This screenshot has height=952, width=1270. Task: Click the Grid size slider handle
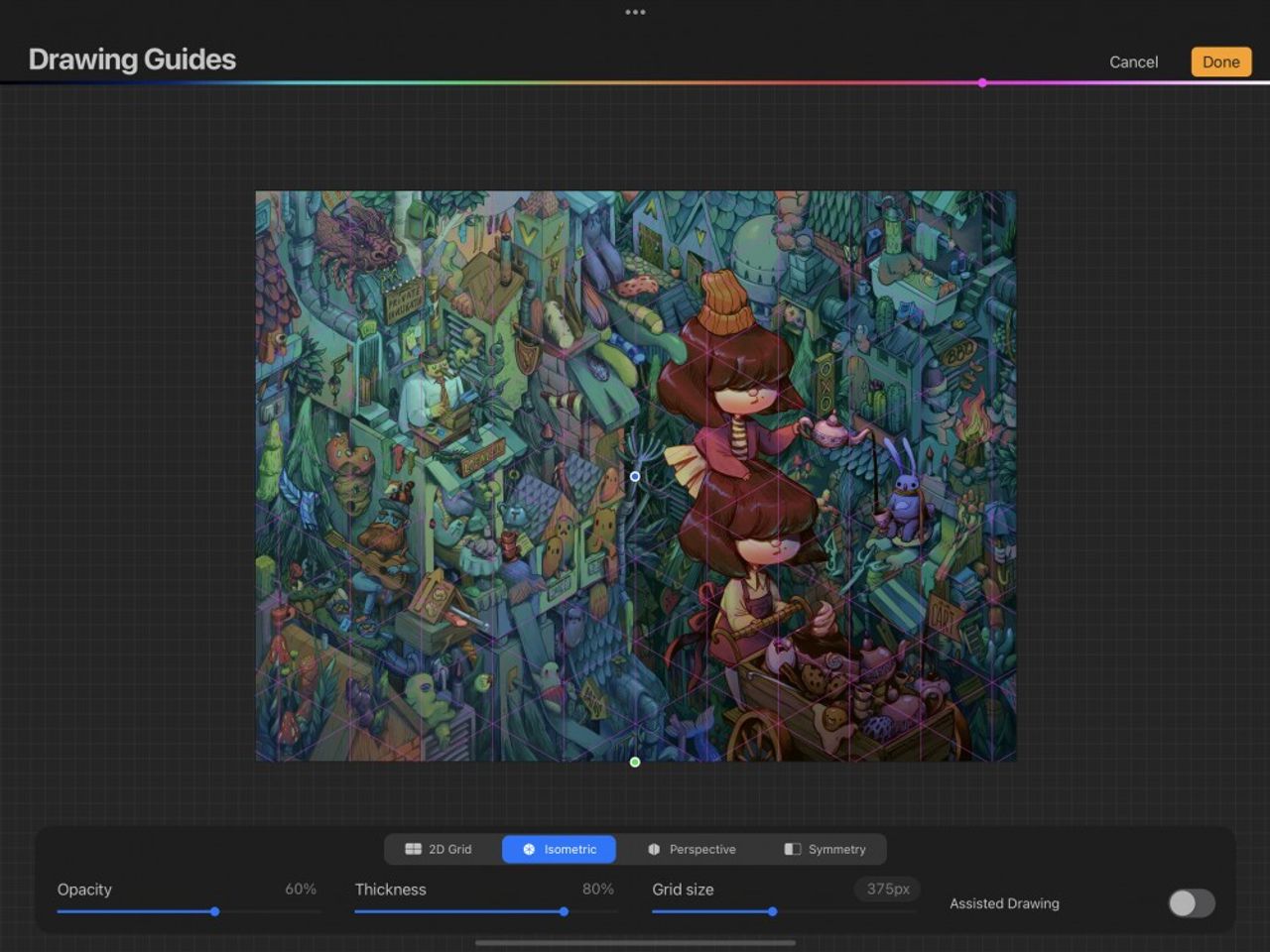772,911
